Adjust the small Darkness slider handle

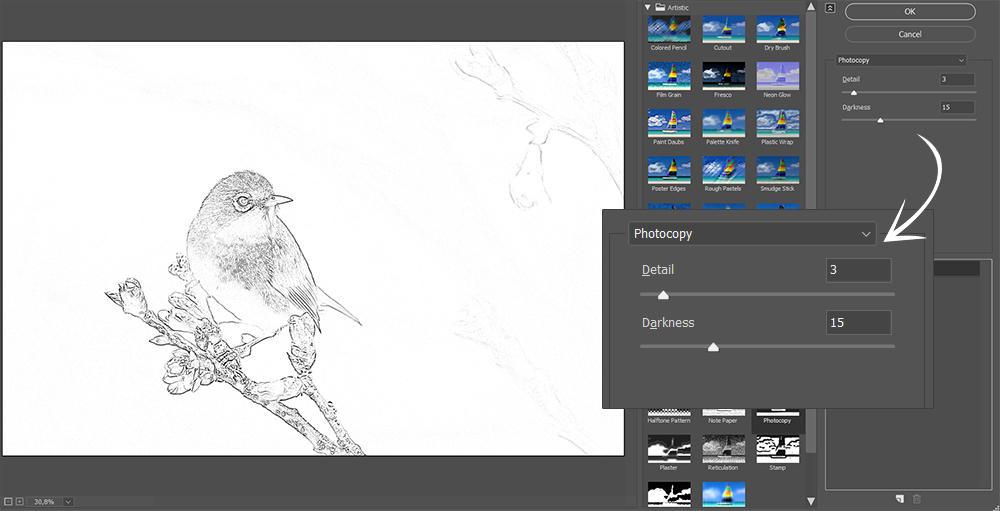880,120
